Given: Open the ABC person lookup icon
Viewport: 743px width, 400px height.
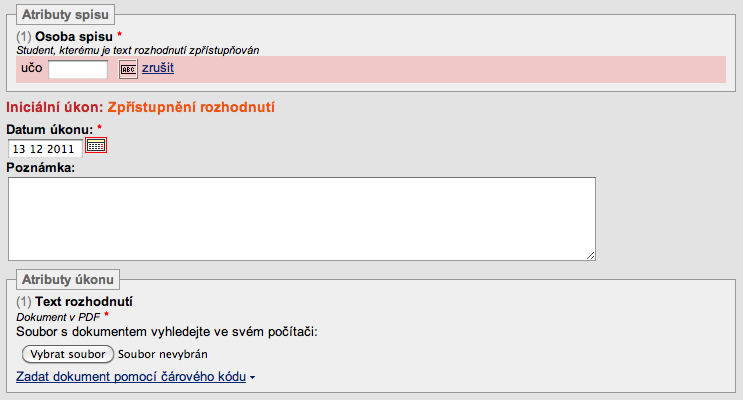Looking at the screenshot, I should tap(128, 69).
